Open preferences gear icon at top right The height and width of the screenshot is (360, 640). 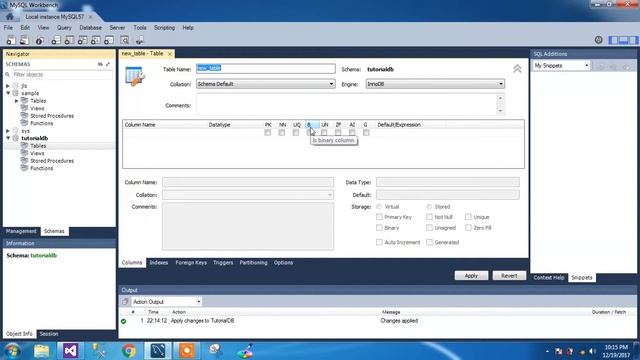(598, 40)
